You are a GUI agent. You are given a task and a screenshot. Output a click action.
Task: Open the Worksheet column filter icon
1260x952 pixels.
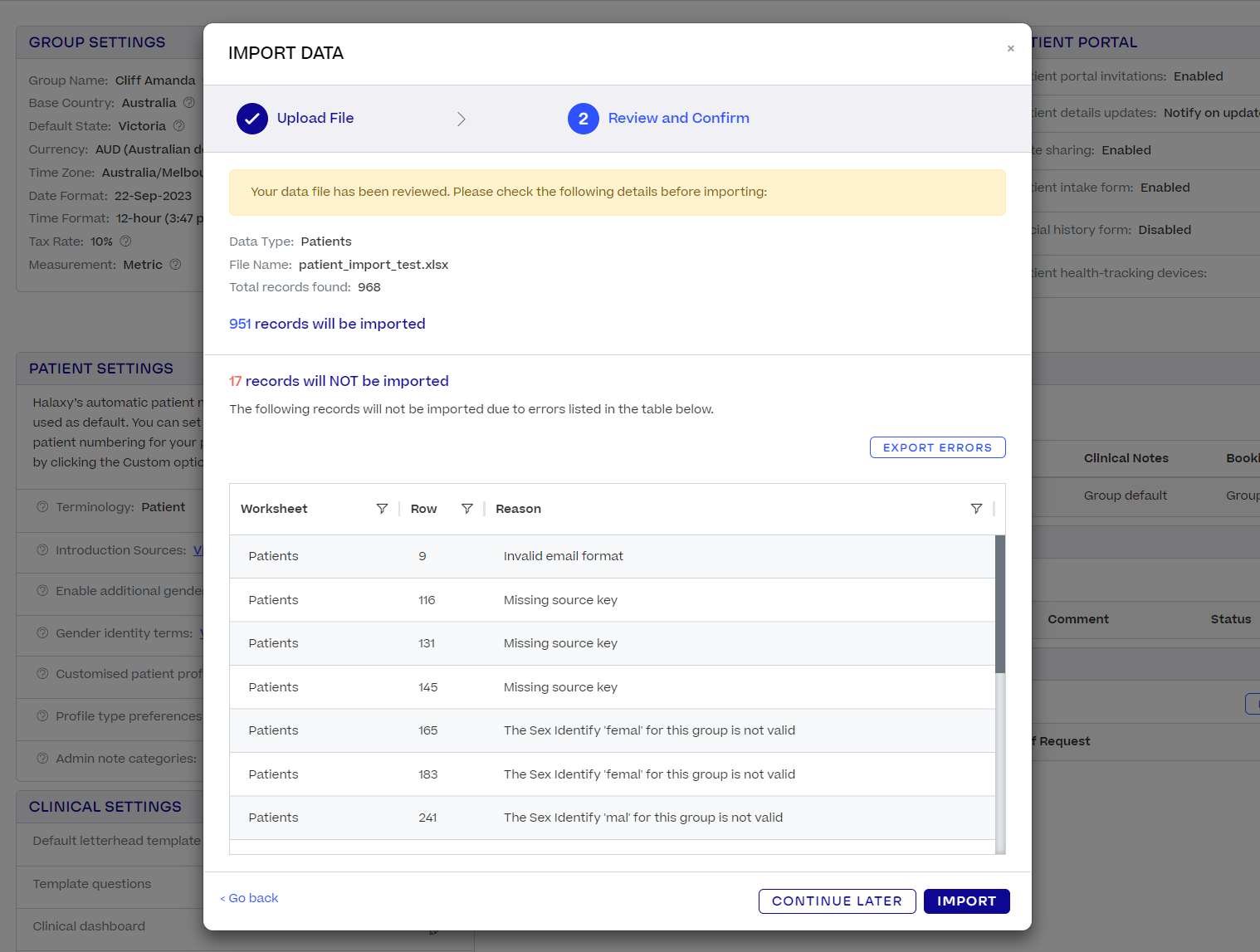(x=383, y=508)
